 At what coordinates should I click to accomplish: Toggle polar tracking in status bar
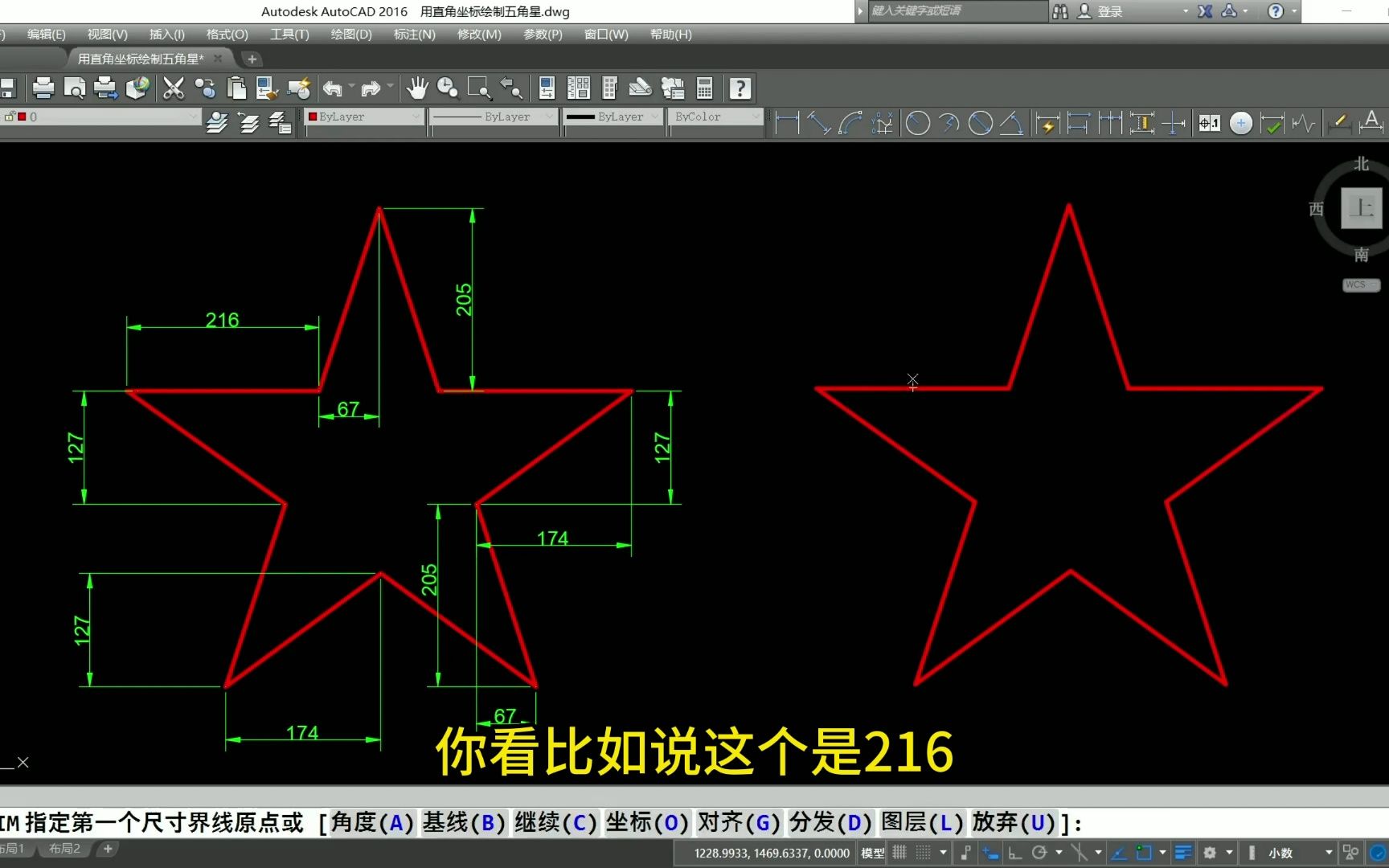pos(1039,852)
